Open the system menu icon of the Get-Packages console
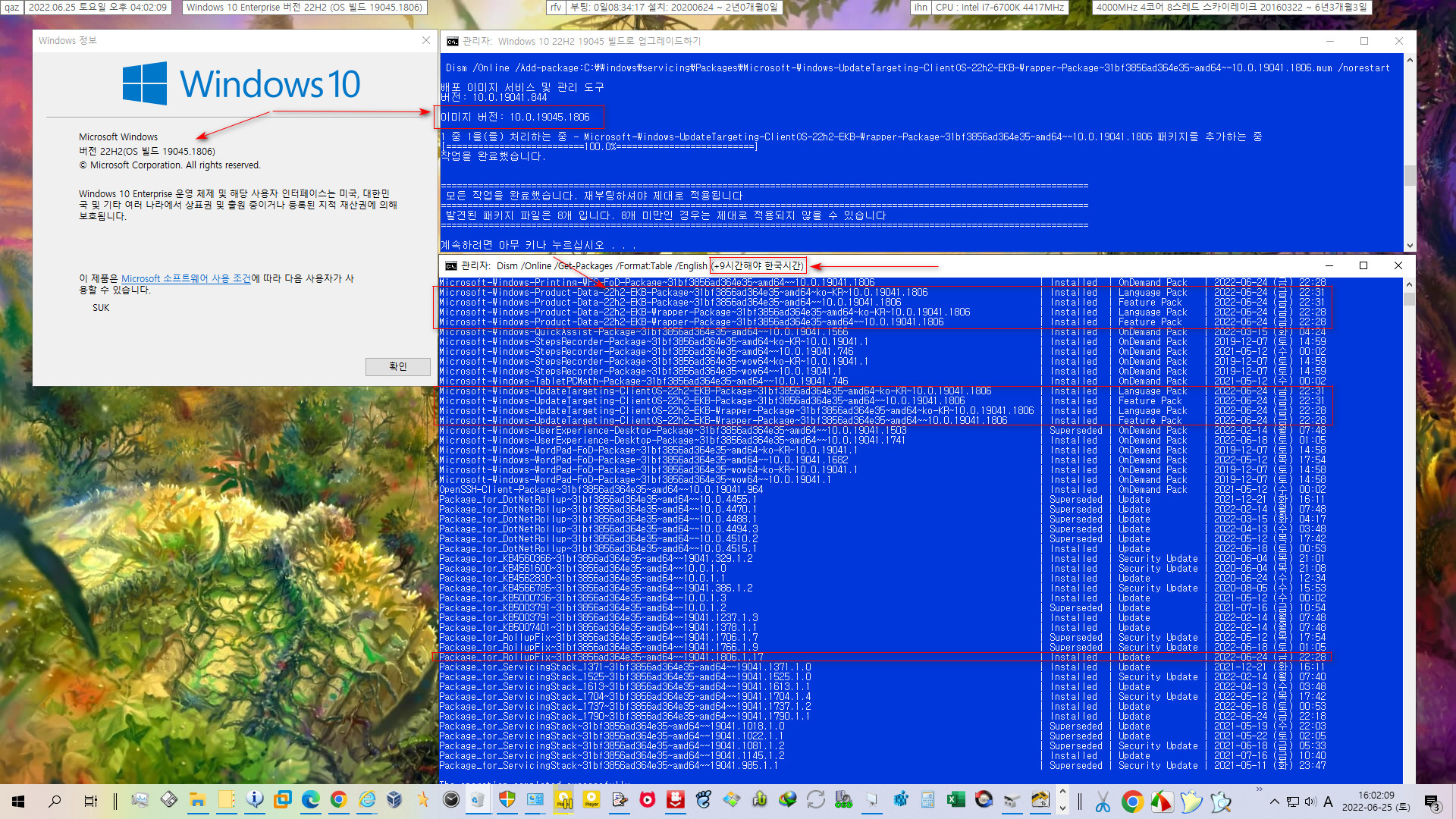The width and height of the screenshot is (1456, 819). coord(451,265)
